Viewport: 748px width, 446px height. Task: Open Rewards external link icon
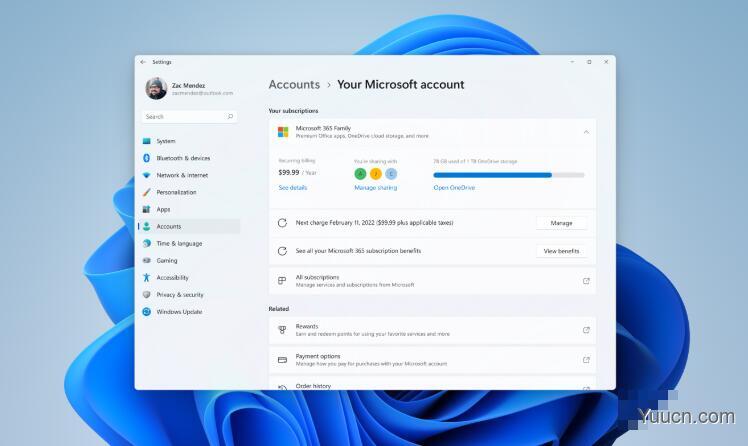pyautogui.click(x=586, y=330)
